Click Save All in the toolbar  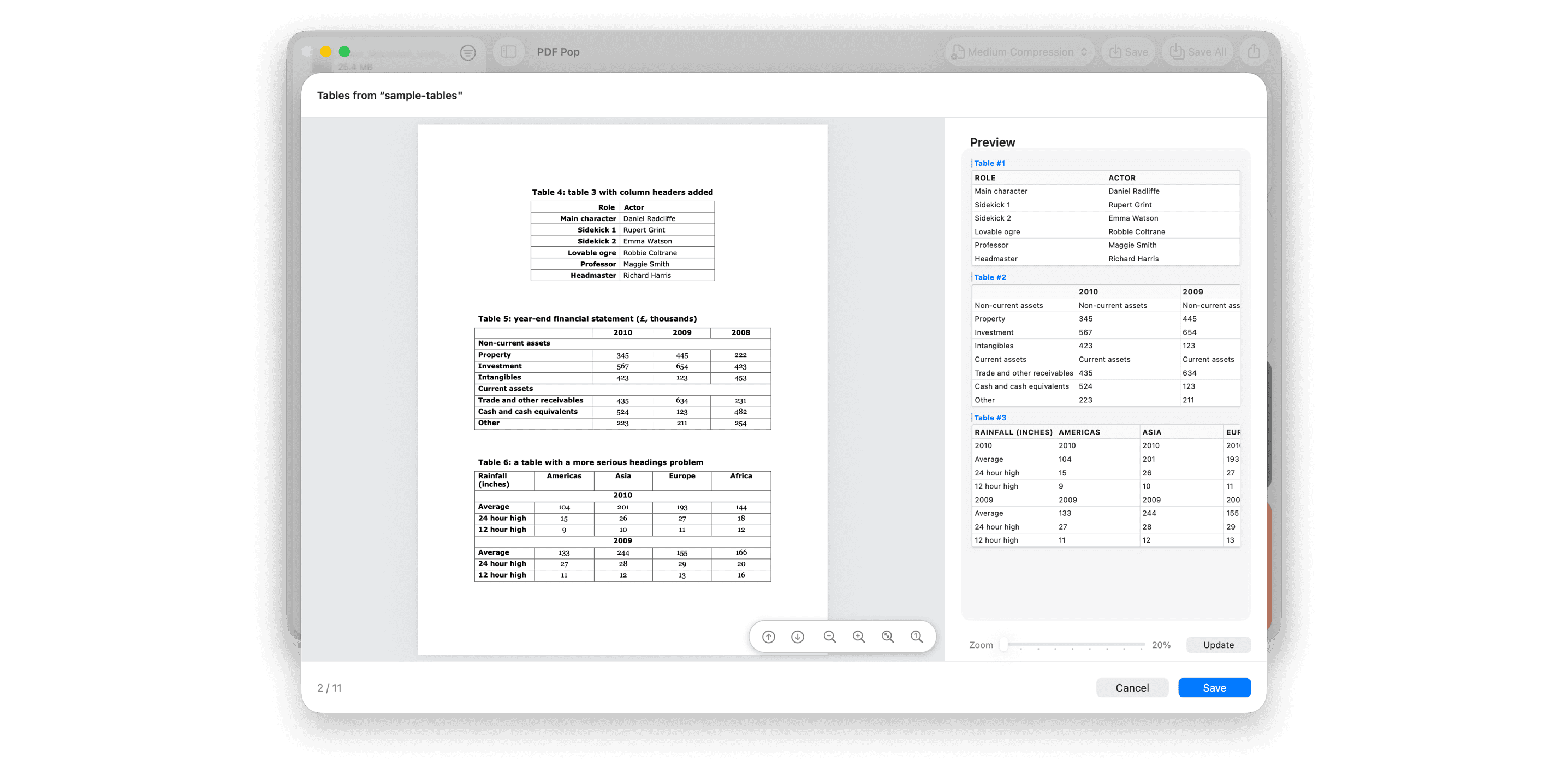click(1198, 52)
